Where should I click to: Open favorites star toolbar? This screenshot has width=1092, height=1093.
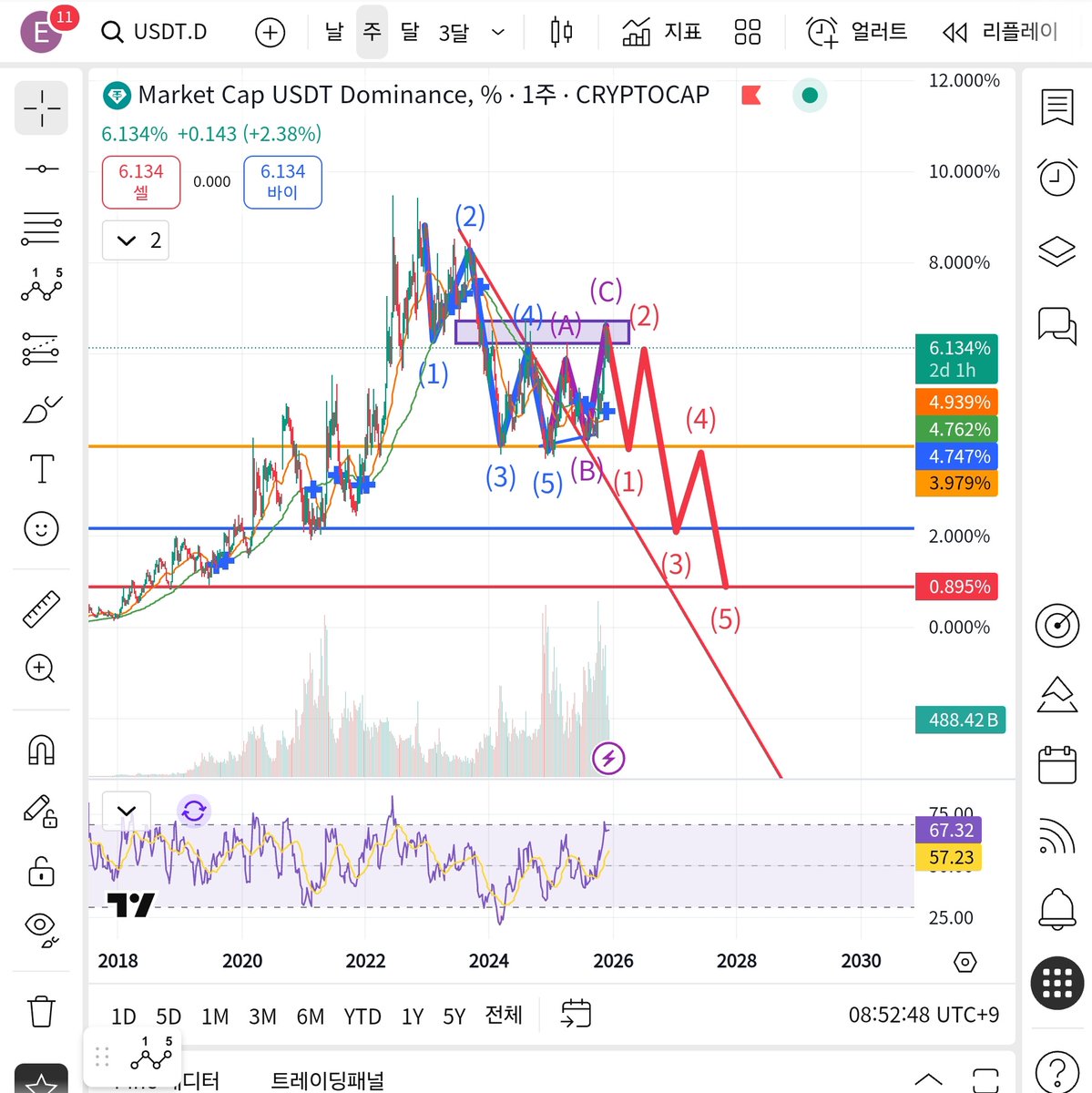pyautogui.click(x=42, y=1080)
